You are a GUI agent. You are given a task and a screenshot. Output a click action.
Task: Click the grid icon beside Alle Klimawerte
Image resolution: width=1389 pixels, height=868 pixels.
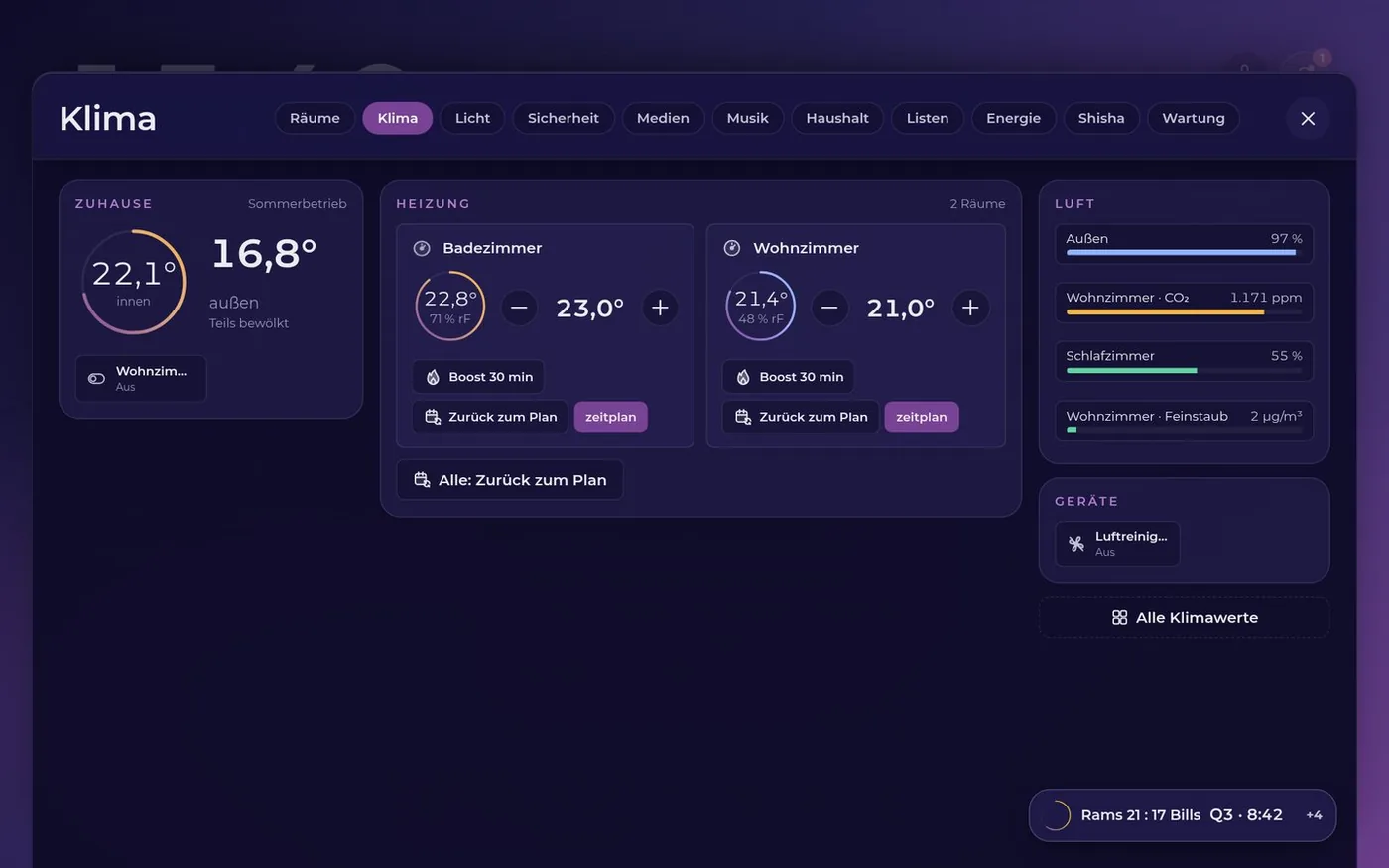coord(1119,617)
